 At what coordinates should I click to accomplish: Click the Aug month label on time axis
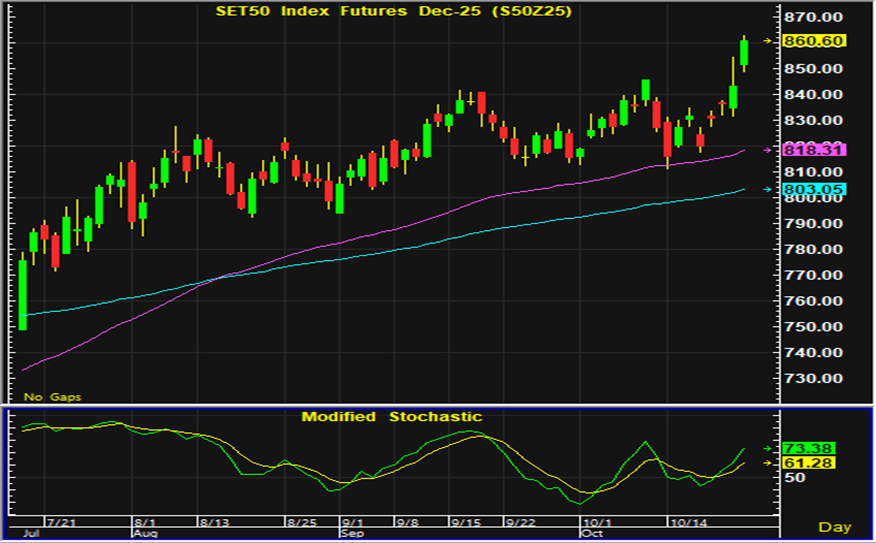145,535
